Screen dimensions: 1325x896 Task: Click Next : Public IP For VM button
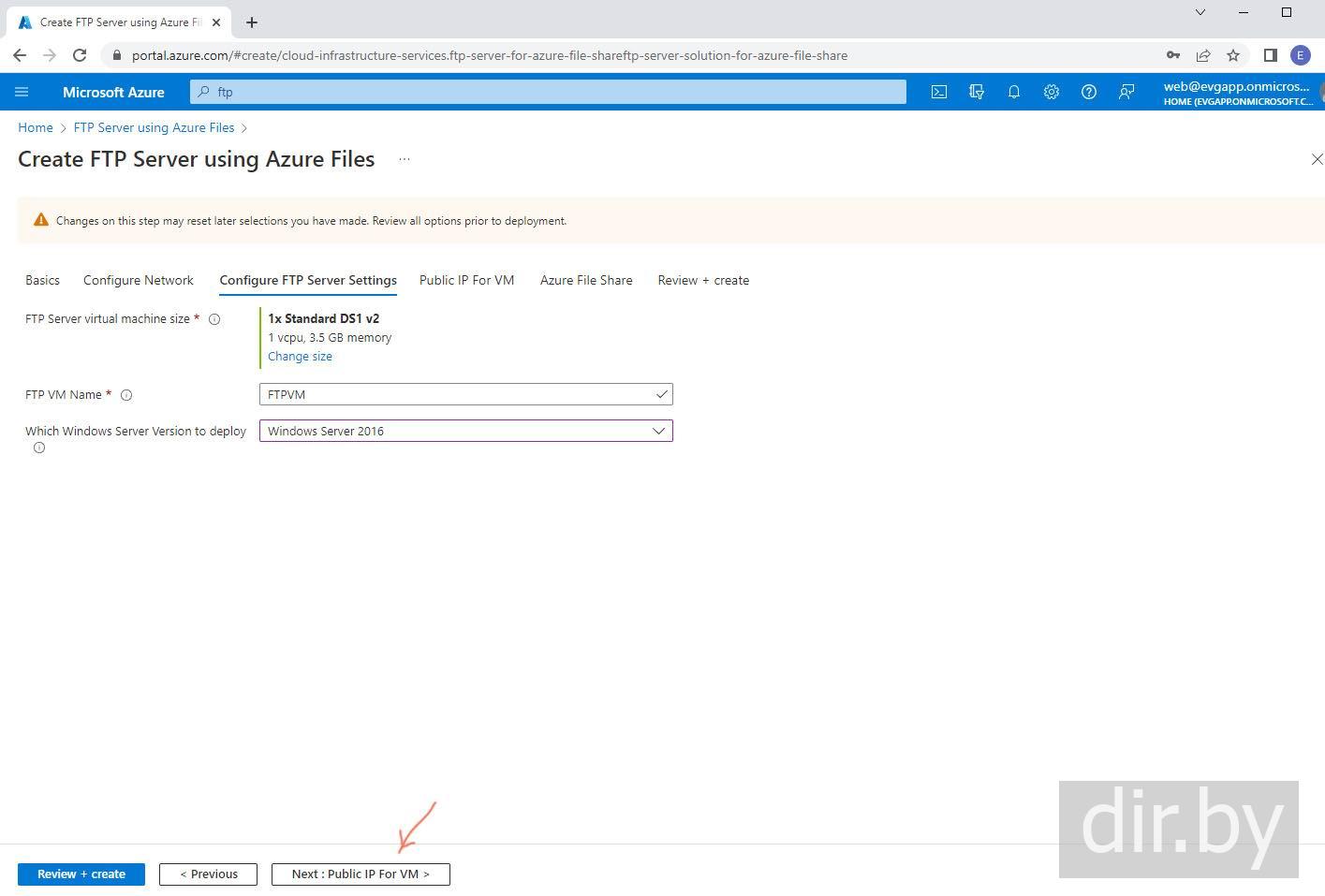point(361,874)
